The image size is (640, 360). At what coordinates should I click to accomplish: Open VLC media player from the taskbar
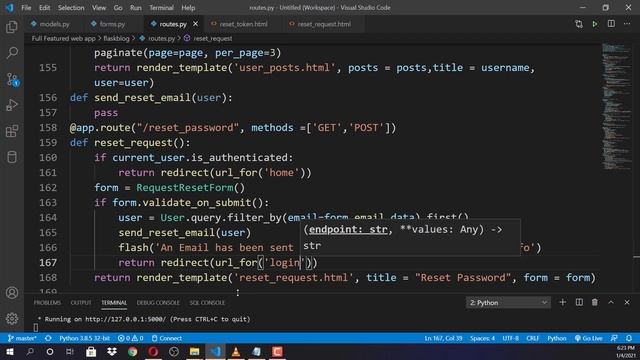(x=236, y=351)
